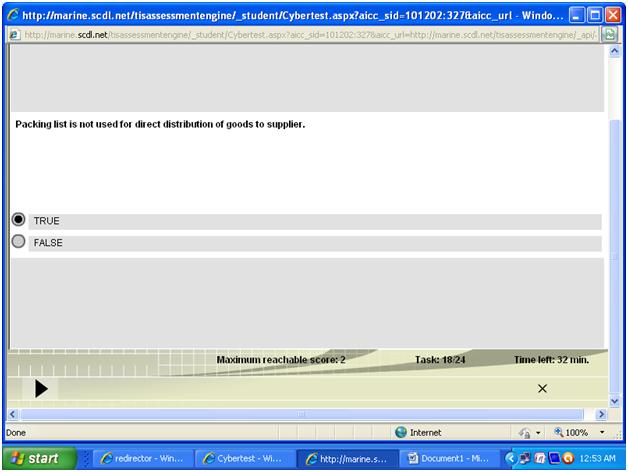Click the vertical scrollbar thumb

614,256
